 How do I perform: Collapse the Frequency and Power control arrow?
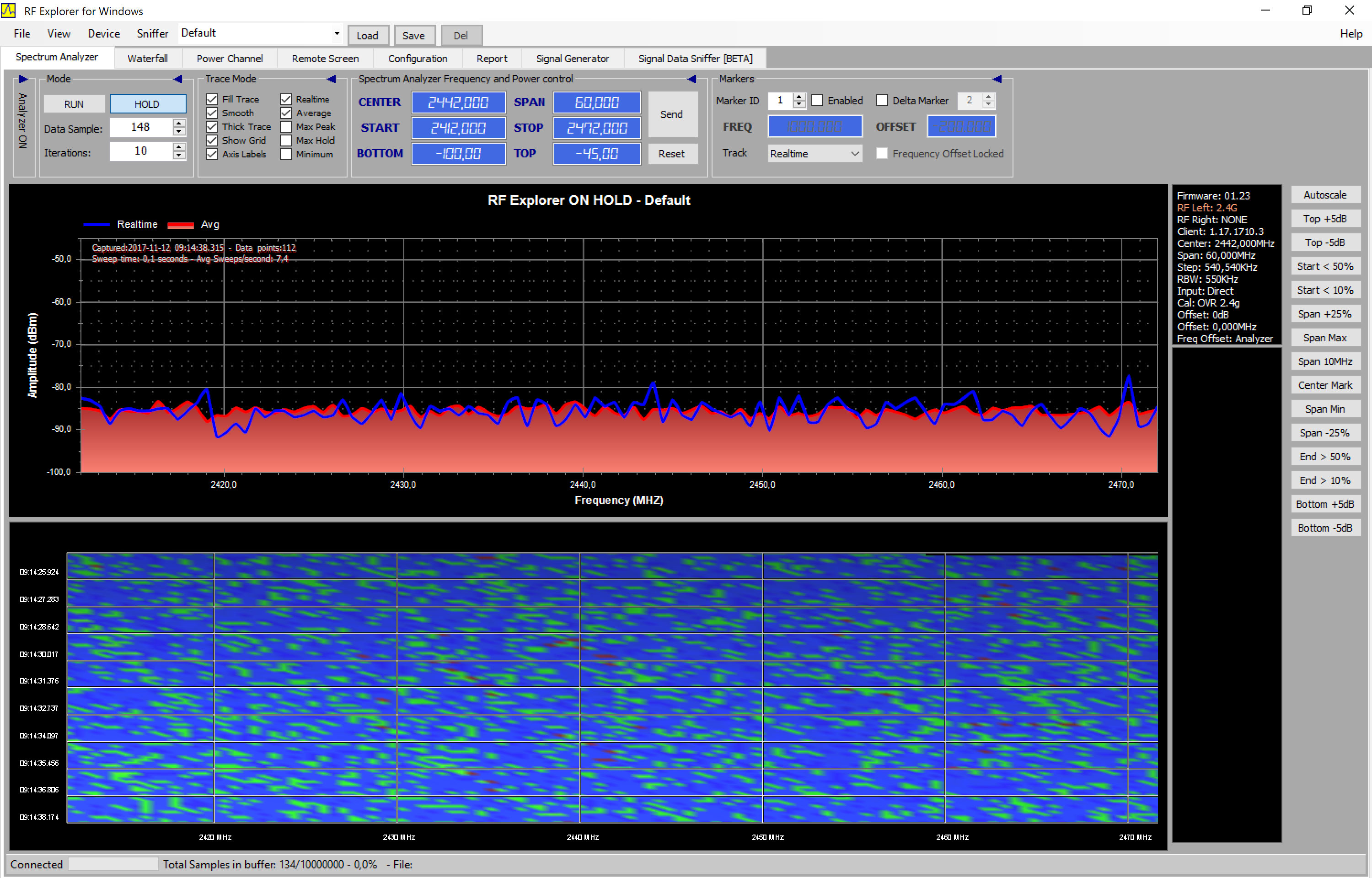coord(691,79)
